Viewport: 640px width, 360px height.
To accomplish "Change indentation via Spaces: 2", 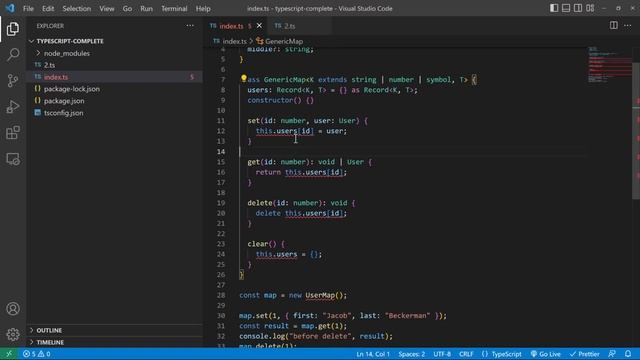I will (411, 354).
